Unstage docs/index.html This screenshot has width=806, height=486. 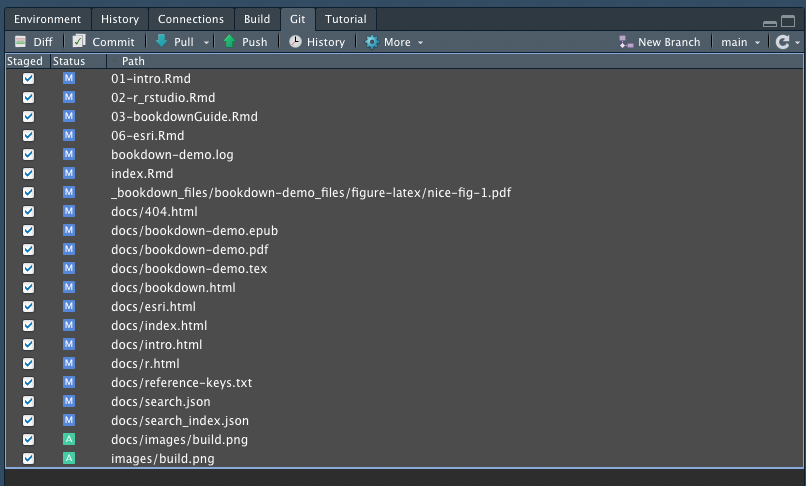28,326
